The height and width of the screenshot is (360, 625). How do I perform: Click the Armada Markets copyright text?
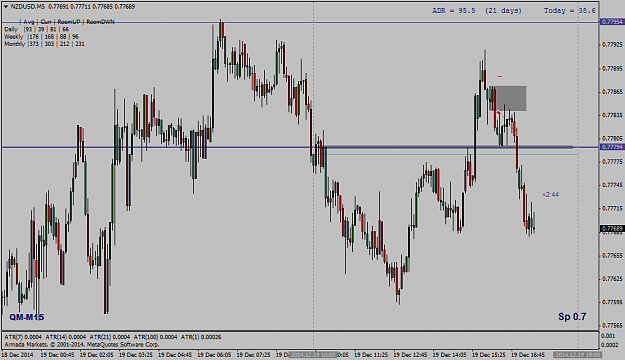[82, 344]
